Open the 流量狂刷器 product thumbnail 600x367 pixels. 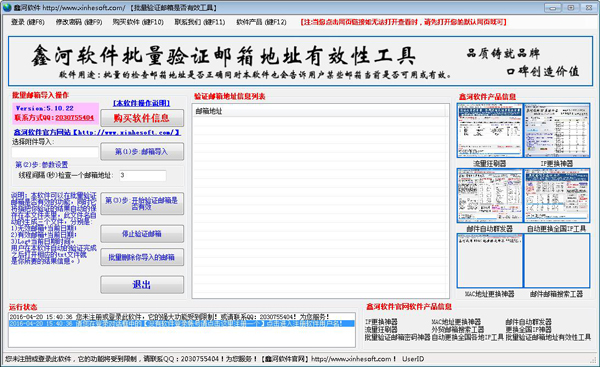click(489, 130)
